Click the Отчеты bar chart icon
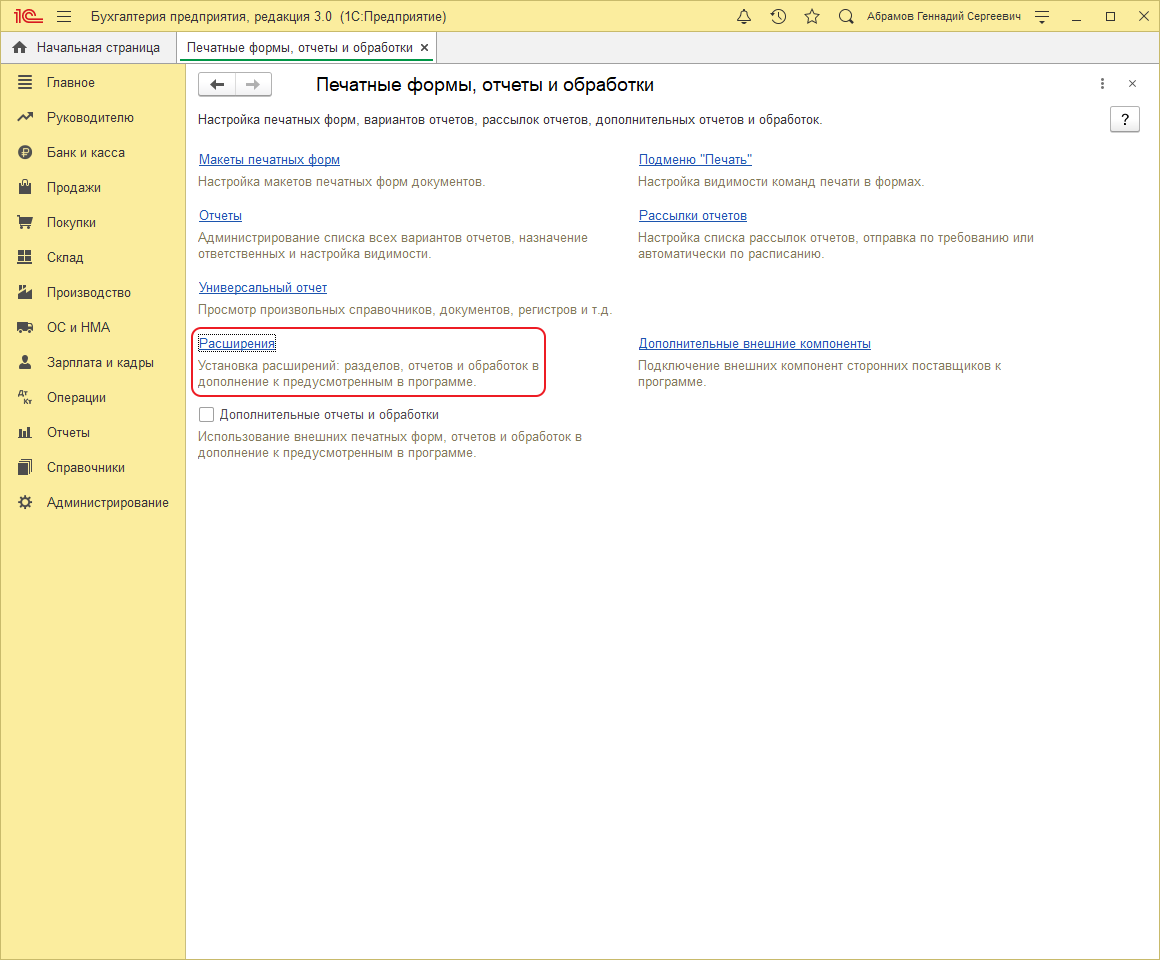 [x=25, y=432]
